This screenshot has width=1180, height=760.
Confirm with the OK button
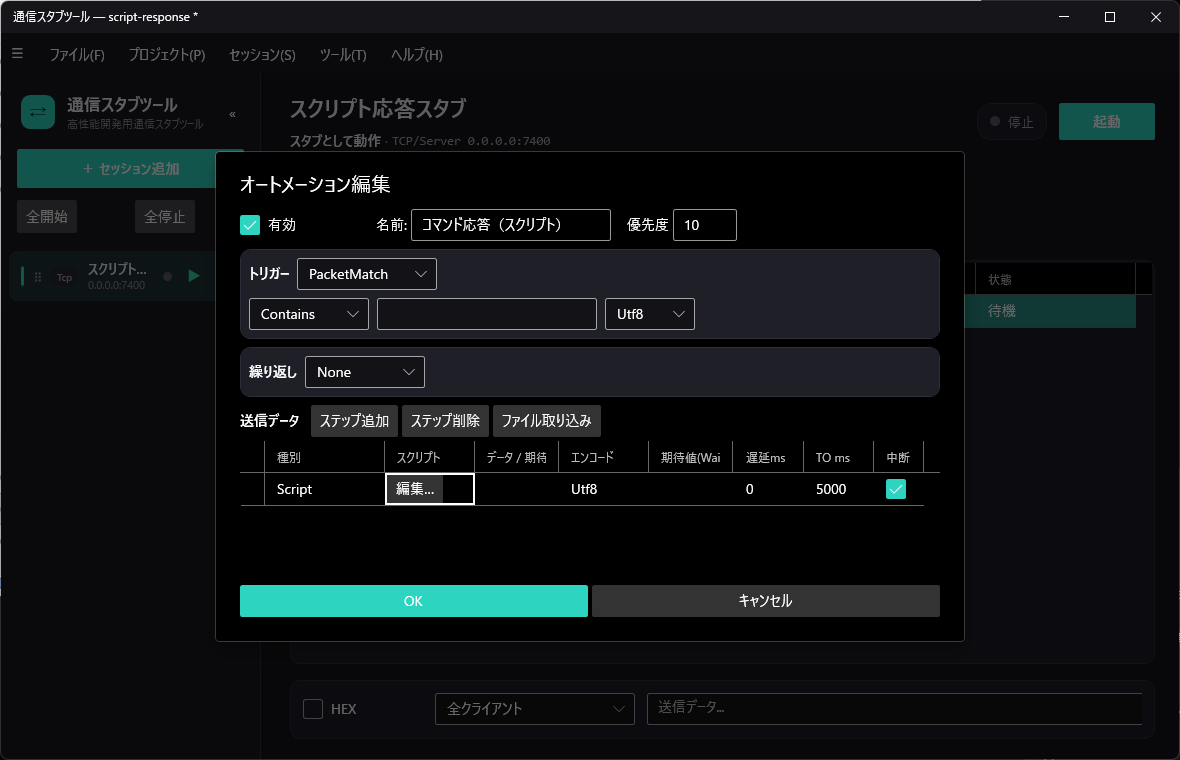point(414,601)
